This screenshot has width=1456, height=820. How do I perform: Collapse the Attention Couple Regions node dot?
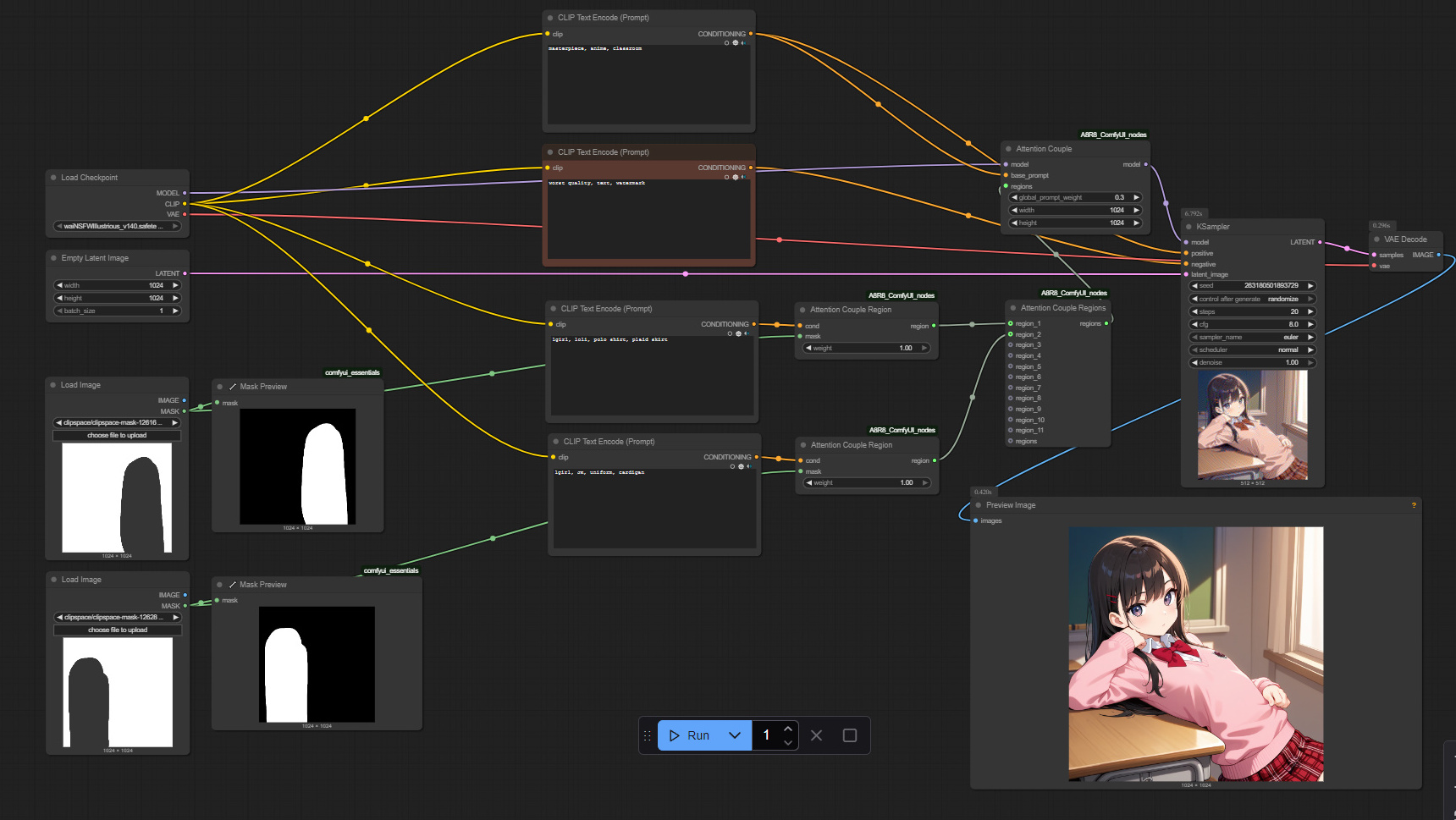1013,308
